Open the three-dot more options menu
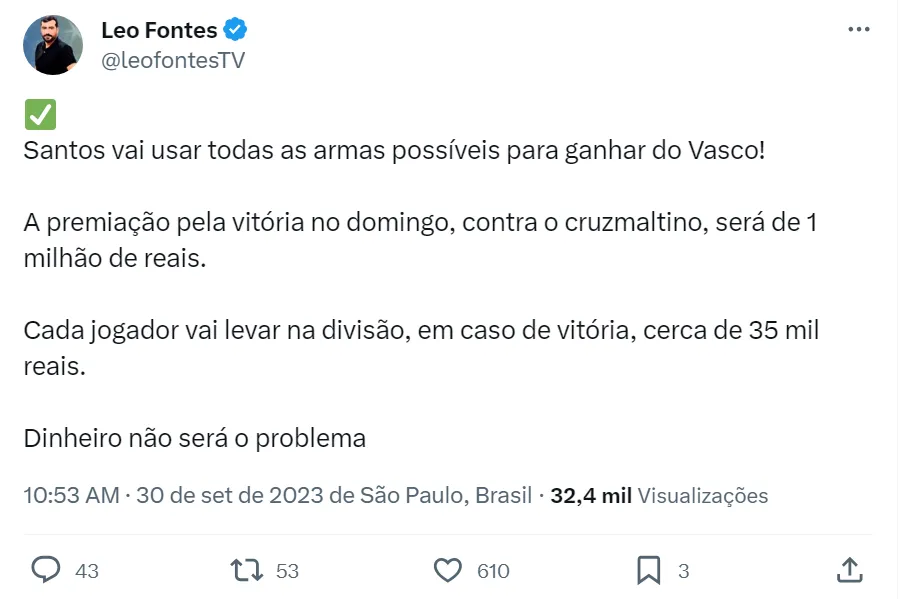This screenshot has width=918, height=599. click(858, 29)
